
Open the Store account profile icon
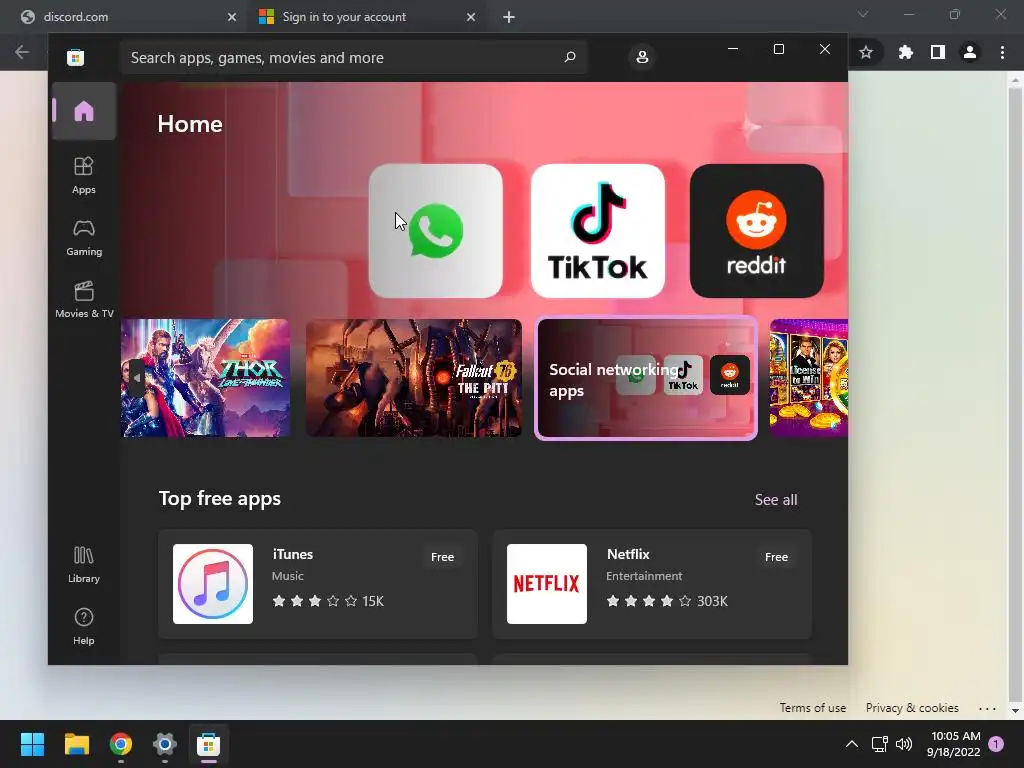(x=642, y=57)
